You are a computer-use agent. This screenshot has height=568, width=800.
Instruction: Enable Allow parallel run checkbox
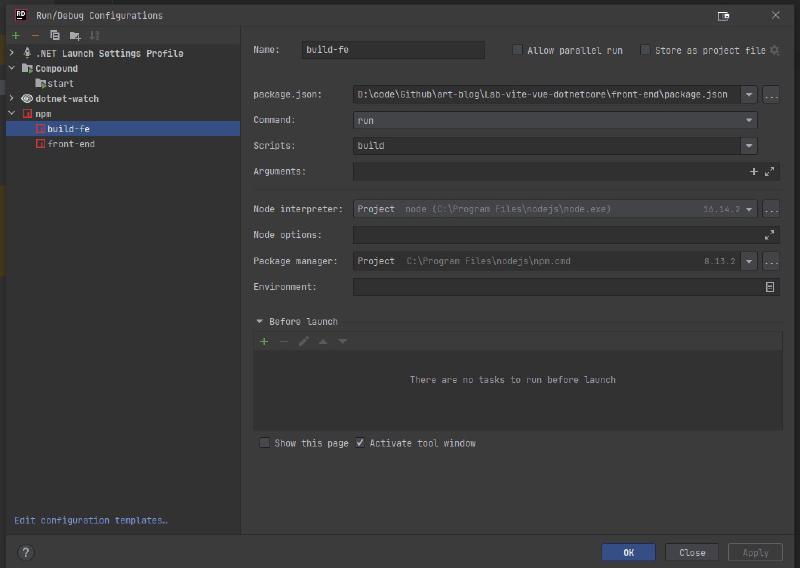(x=517, y=50)
